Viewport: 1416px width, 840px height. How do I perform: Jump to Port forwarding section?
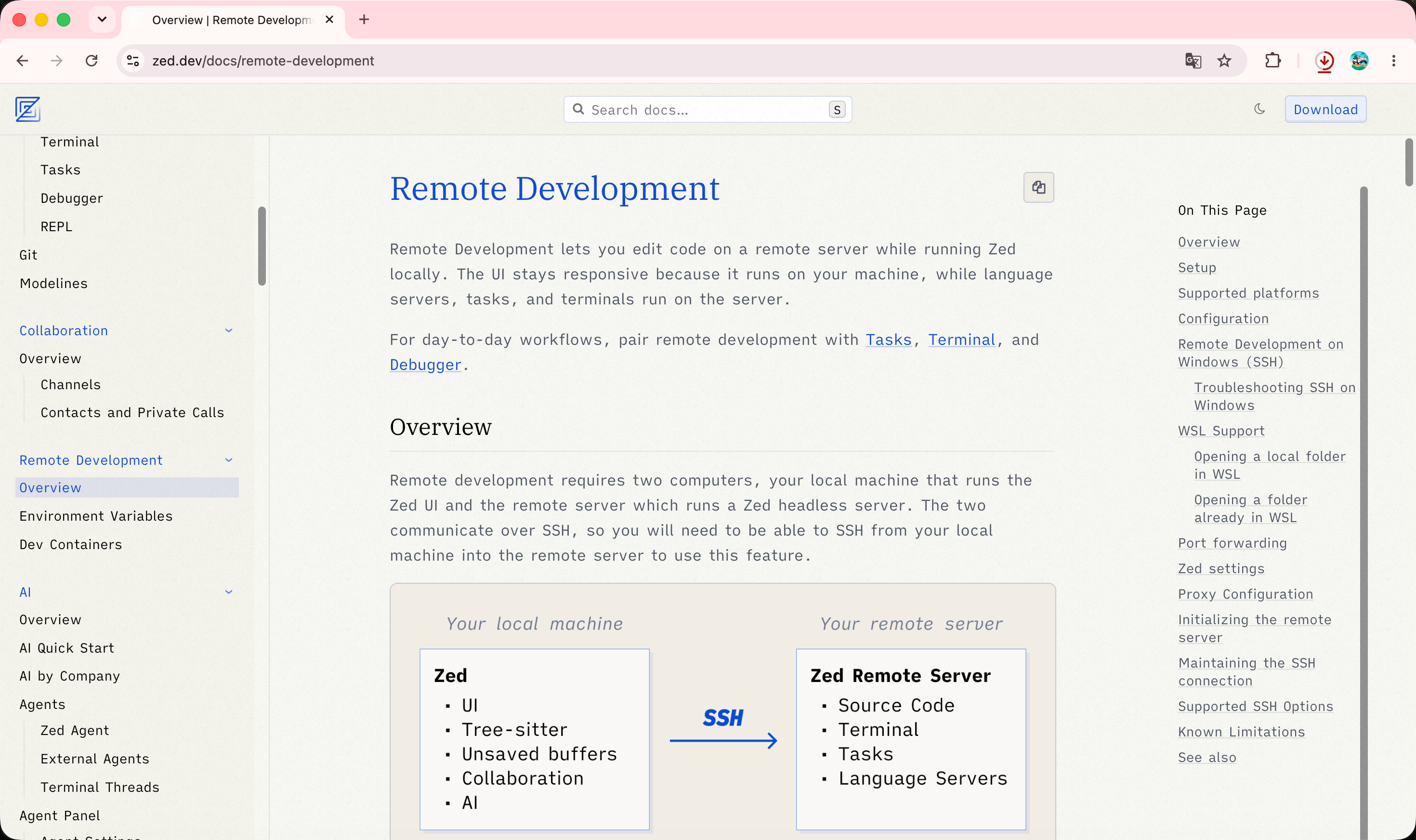coord(1232,543)
